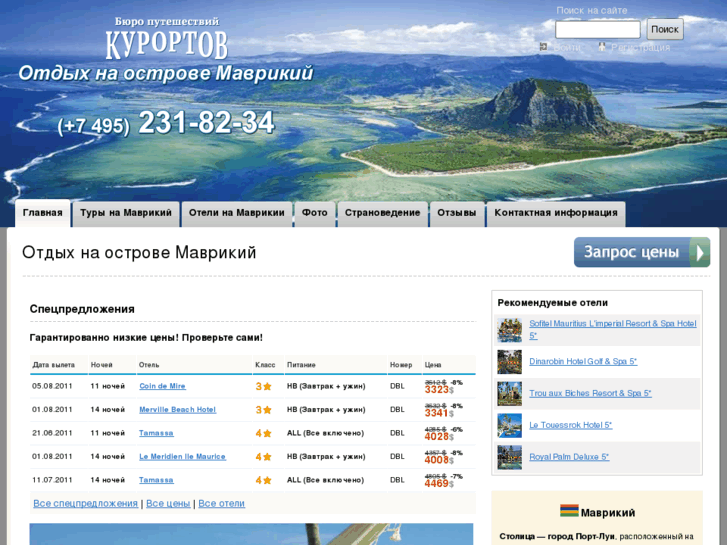Open the Отели на Маврикии tab

[x=236, y=213]
